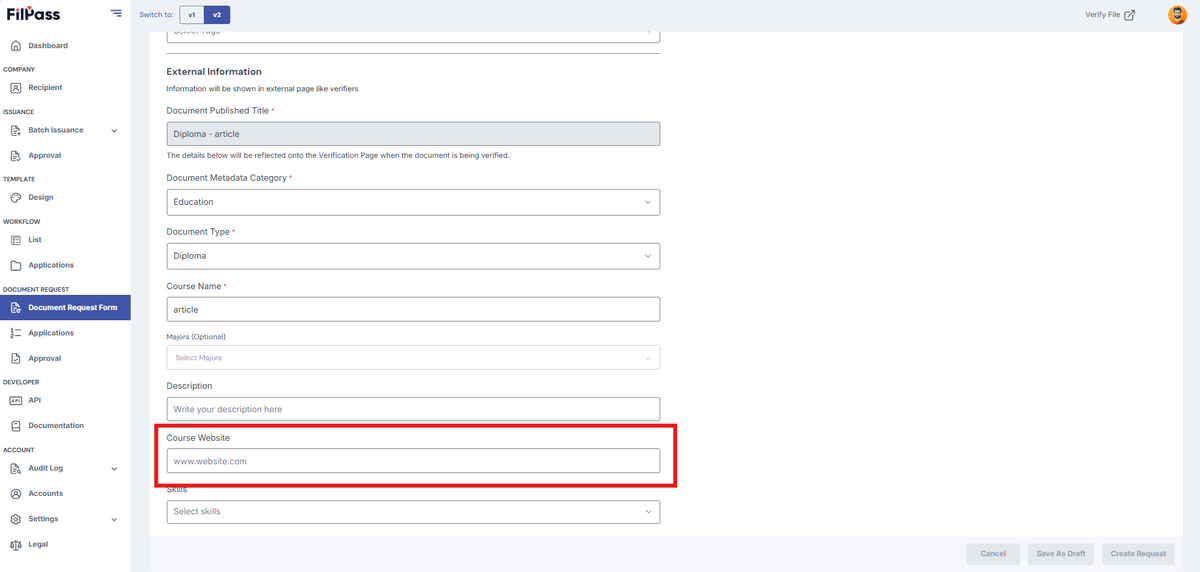Click the Verify File external-link icon
Viewport: 1200px width, 572px height.
pyautogui.click(x=1130, y=15)
